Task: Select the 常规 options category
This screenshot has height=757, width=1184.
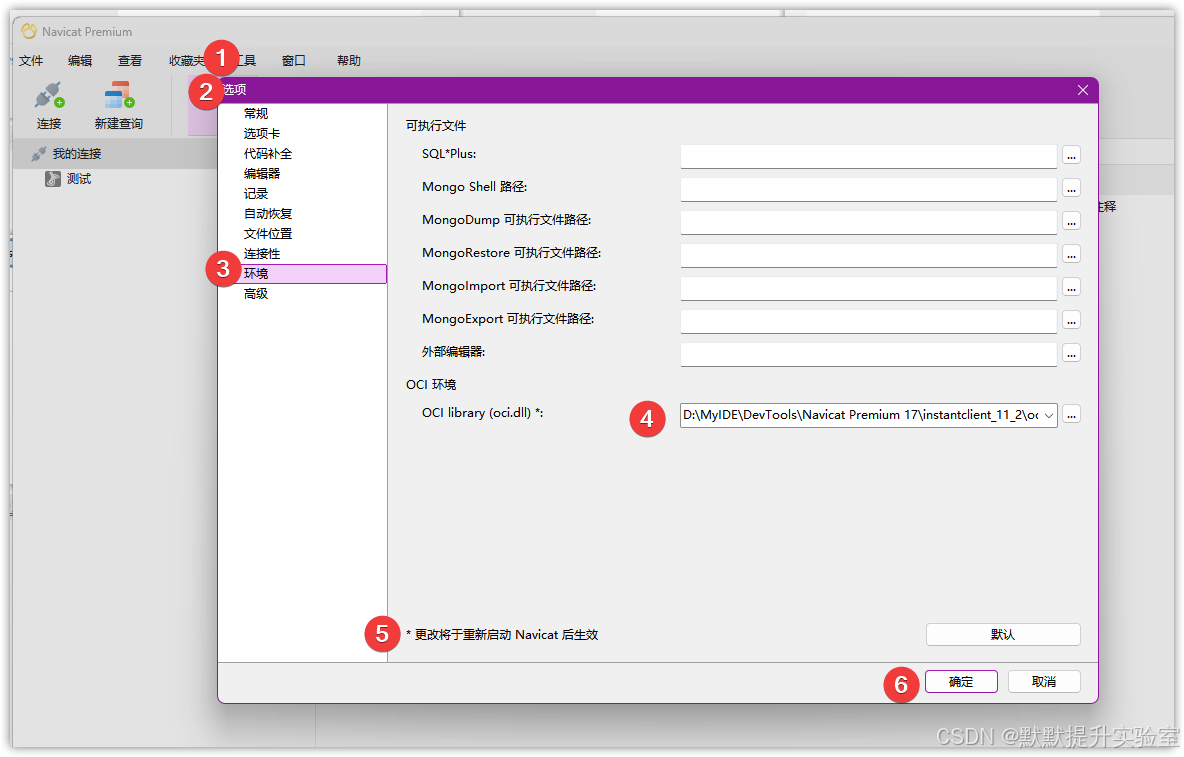Action: (x=256, y=113)
